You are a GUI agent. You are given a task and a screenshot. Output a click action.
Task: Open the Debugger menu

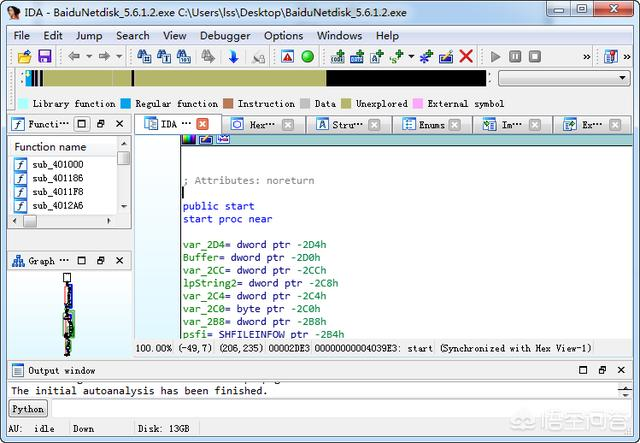pyautogui.click(x=225, y=36)
